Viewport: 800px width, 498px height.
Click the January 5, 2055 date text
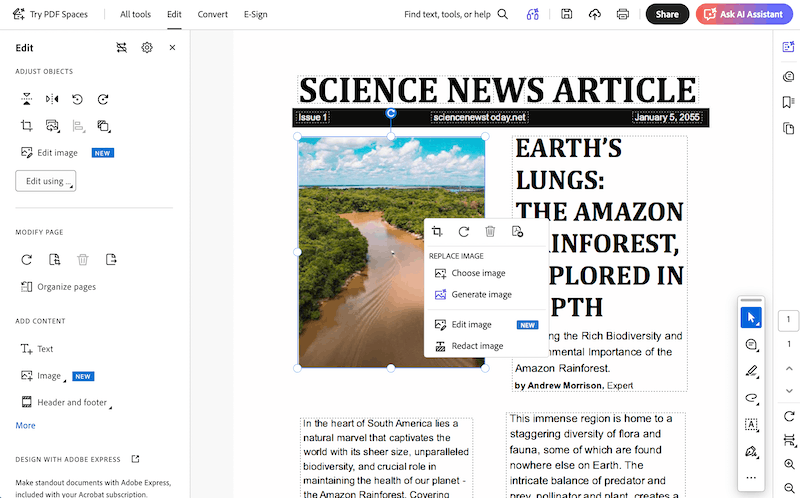667,117
